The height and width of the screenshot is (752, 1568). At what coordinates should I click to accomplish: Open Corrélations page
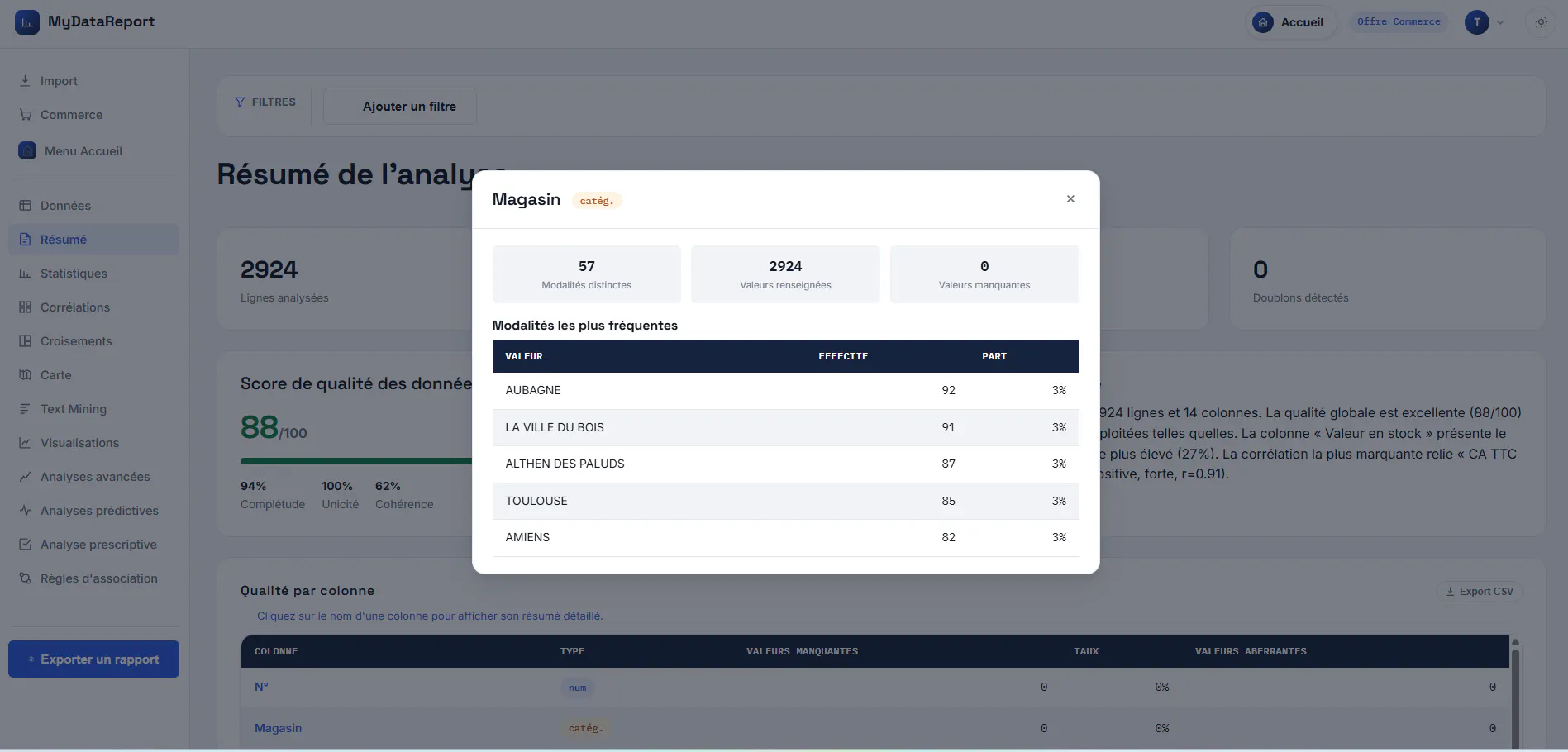coord(93,307)
